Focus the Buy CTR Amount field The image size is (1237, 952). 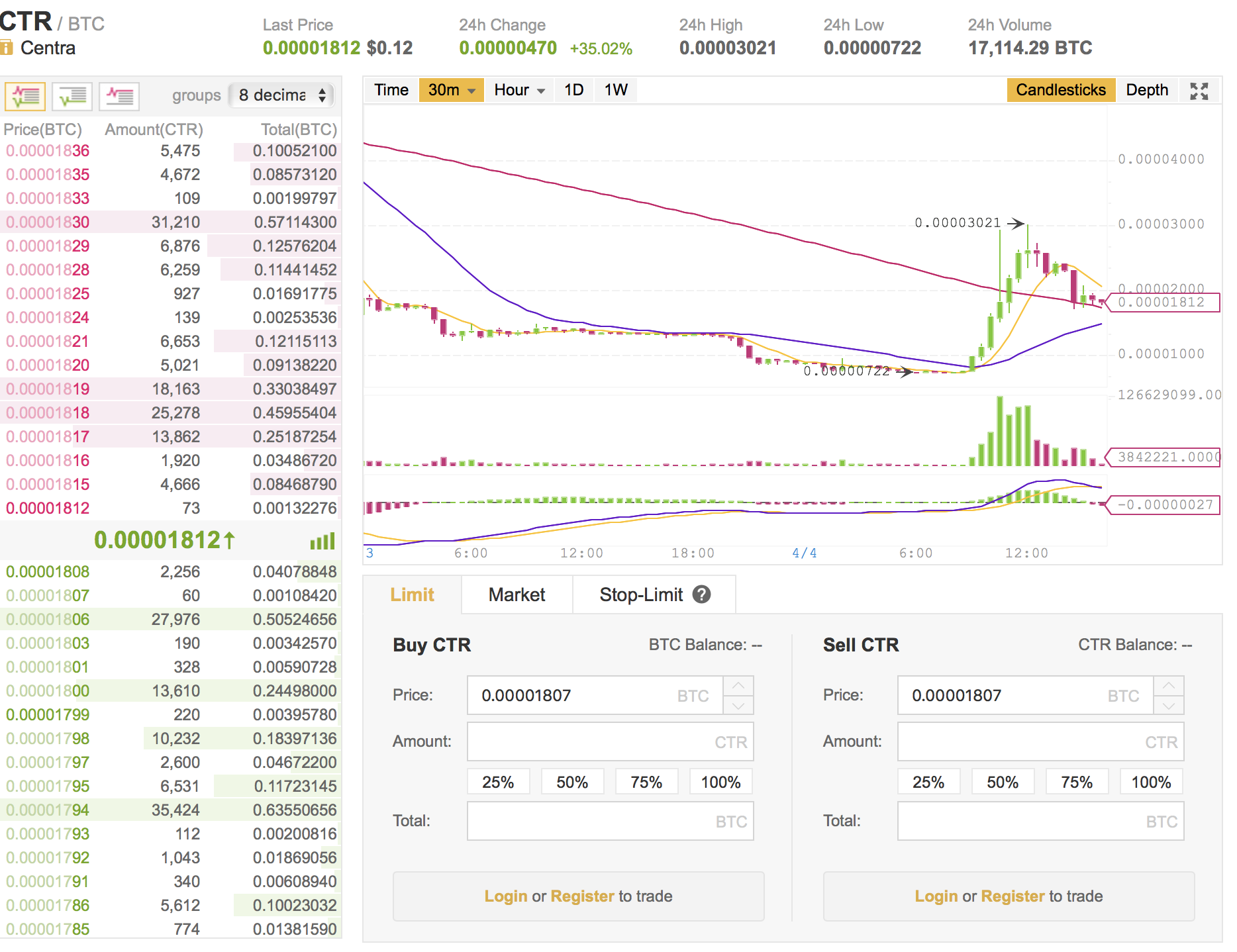tap(610, 741)
